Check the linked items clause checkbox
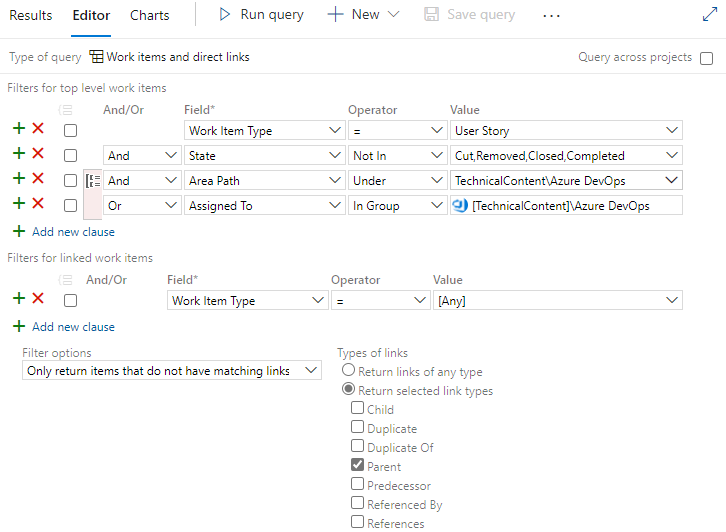The image size is (726, 532). coord(70,301)
